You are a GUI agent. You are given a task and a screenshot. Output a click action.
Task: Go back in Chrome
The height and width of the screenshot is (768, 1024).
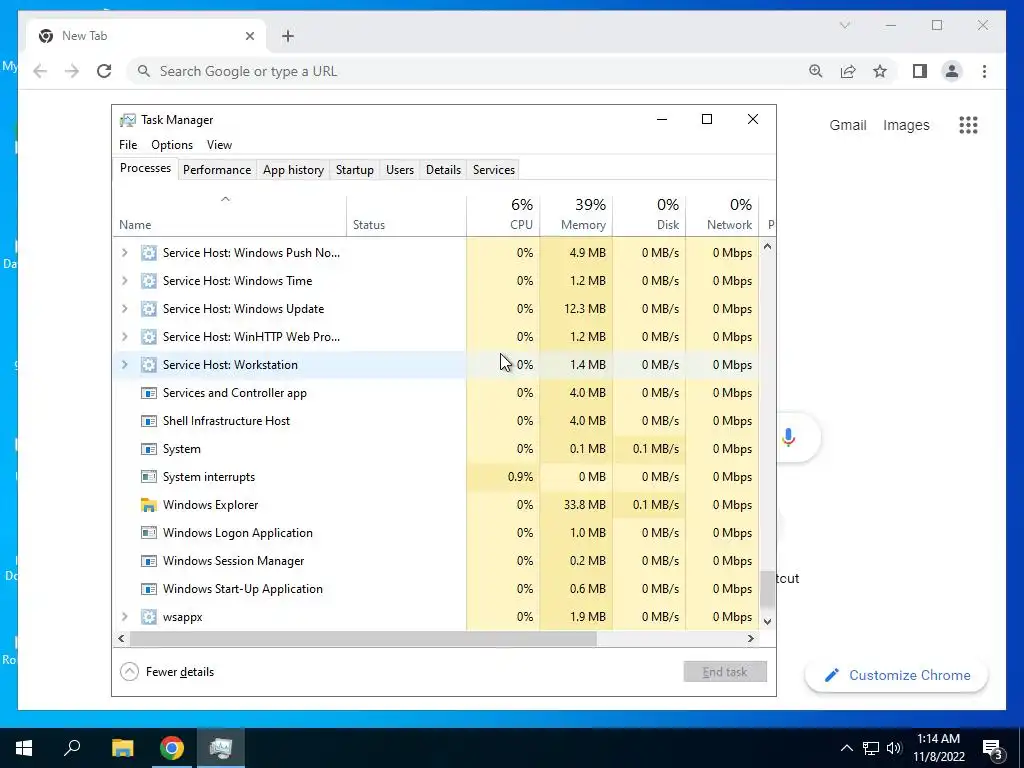(40, 71)
